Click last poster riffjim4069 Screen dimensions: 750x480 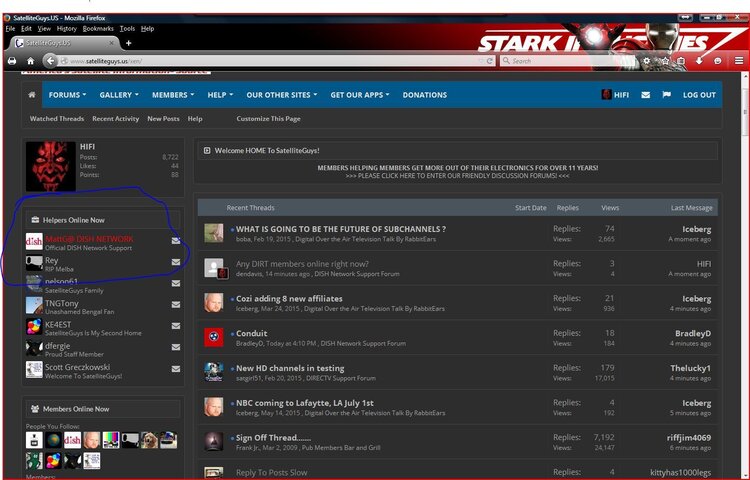point(689,437)
